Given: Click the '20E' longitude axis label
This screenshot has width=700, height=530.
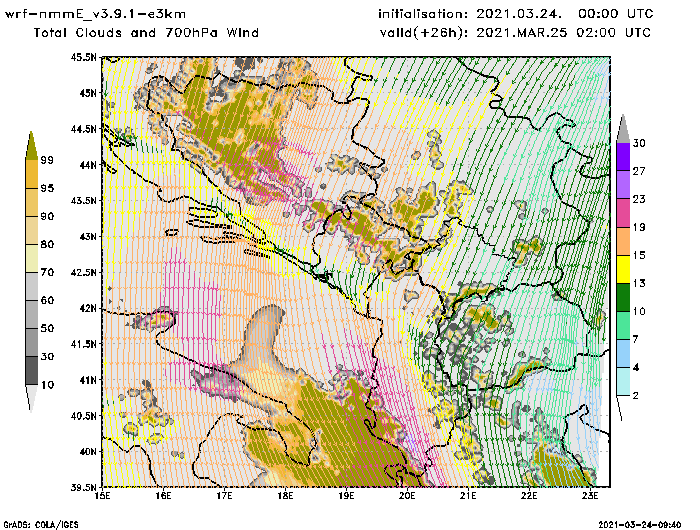Looking at the screenshot, I should click(407, 496).
